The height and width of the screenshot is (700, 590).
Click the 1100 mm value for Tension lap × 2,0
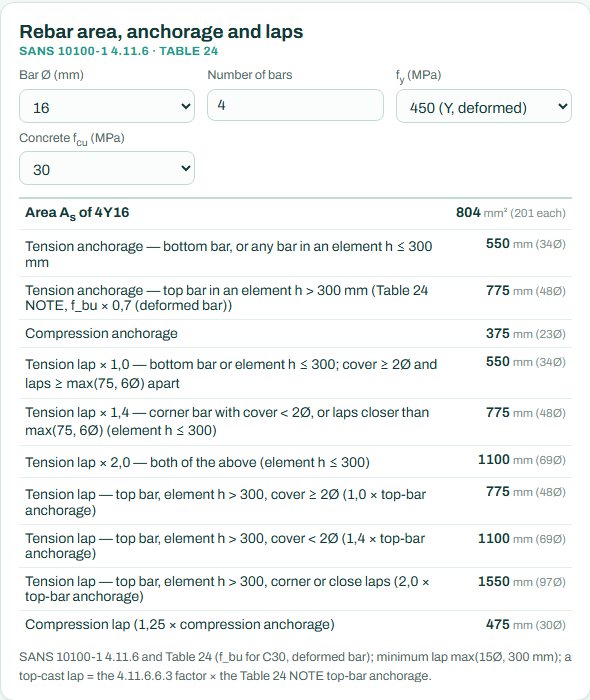tap(522, 459)
